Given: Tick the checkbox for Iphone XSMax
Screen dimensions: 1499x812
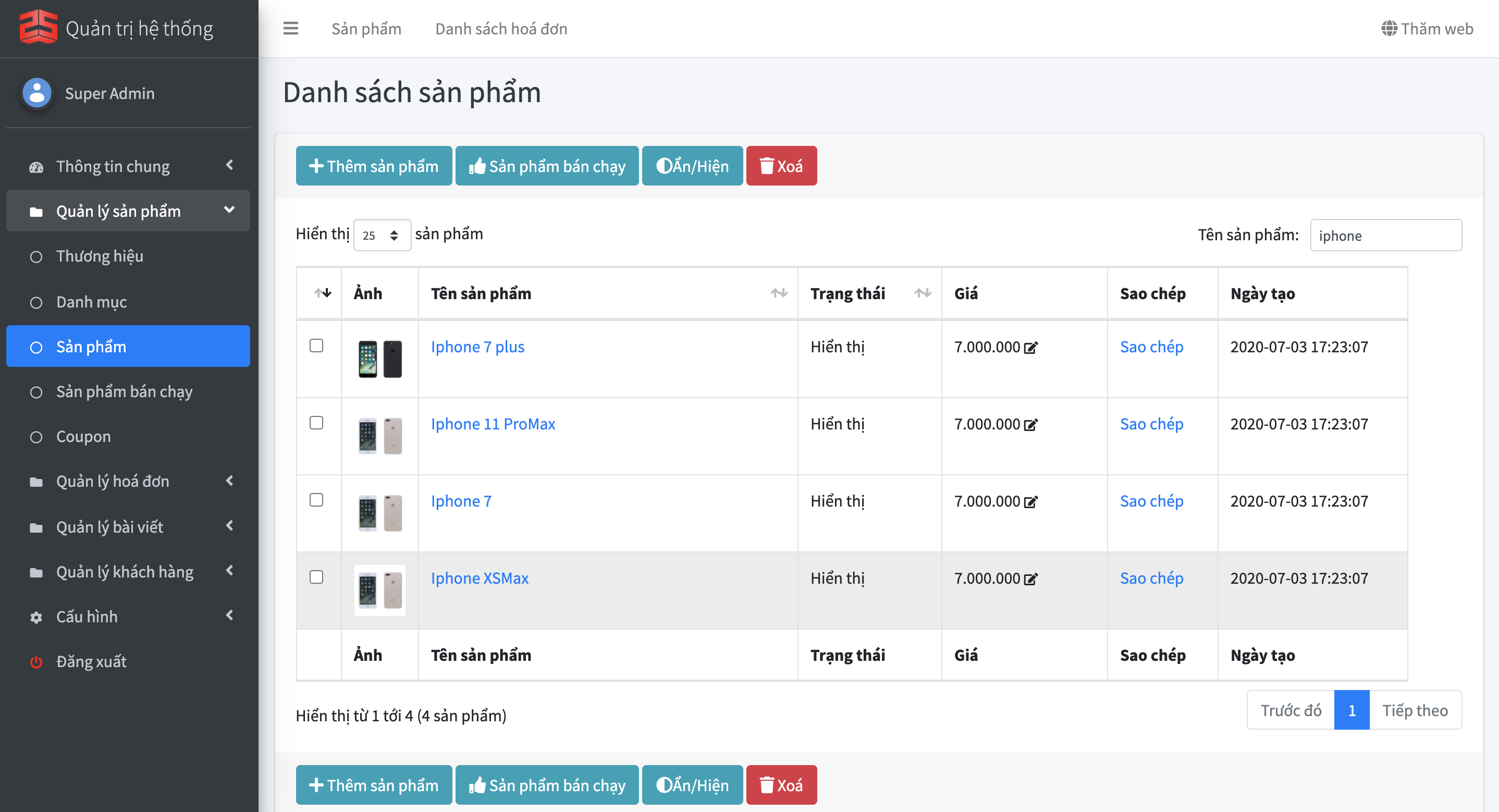Looking at the screenshot, I should pos(316,577).
